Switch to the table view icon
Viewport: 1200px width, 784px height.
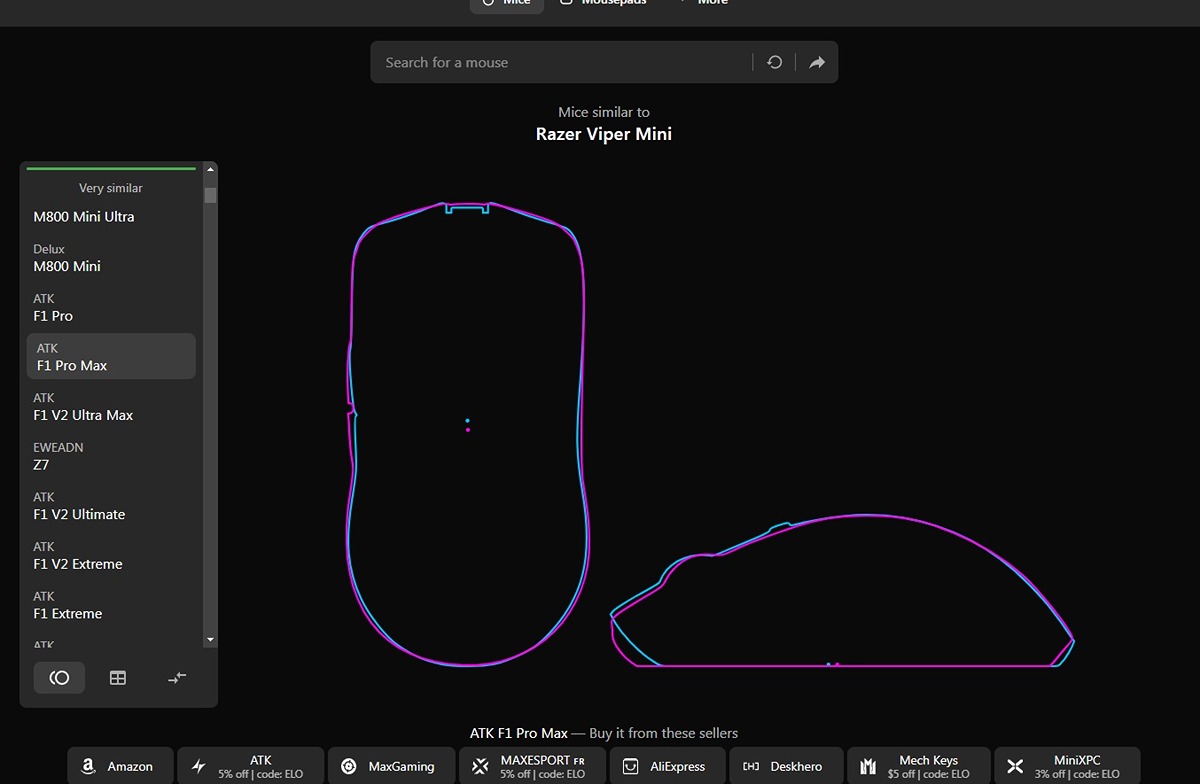tap(118, 678)
